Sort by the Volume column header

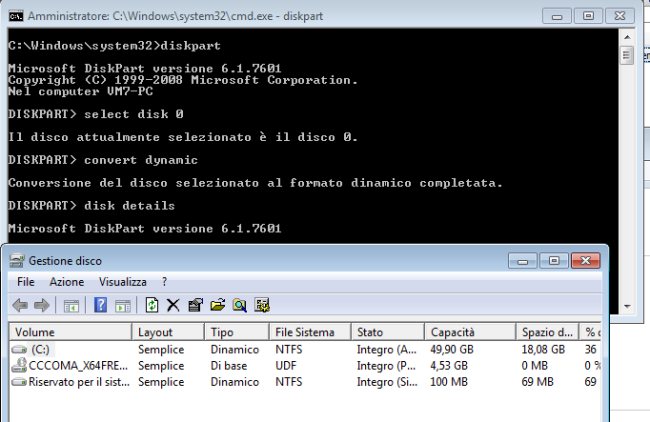click(70, 332)
